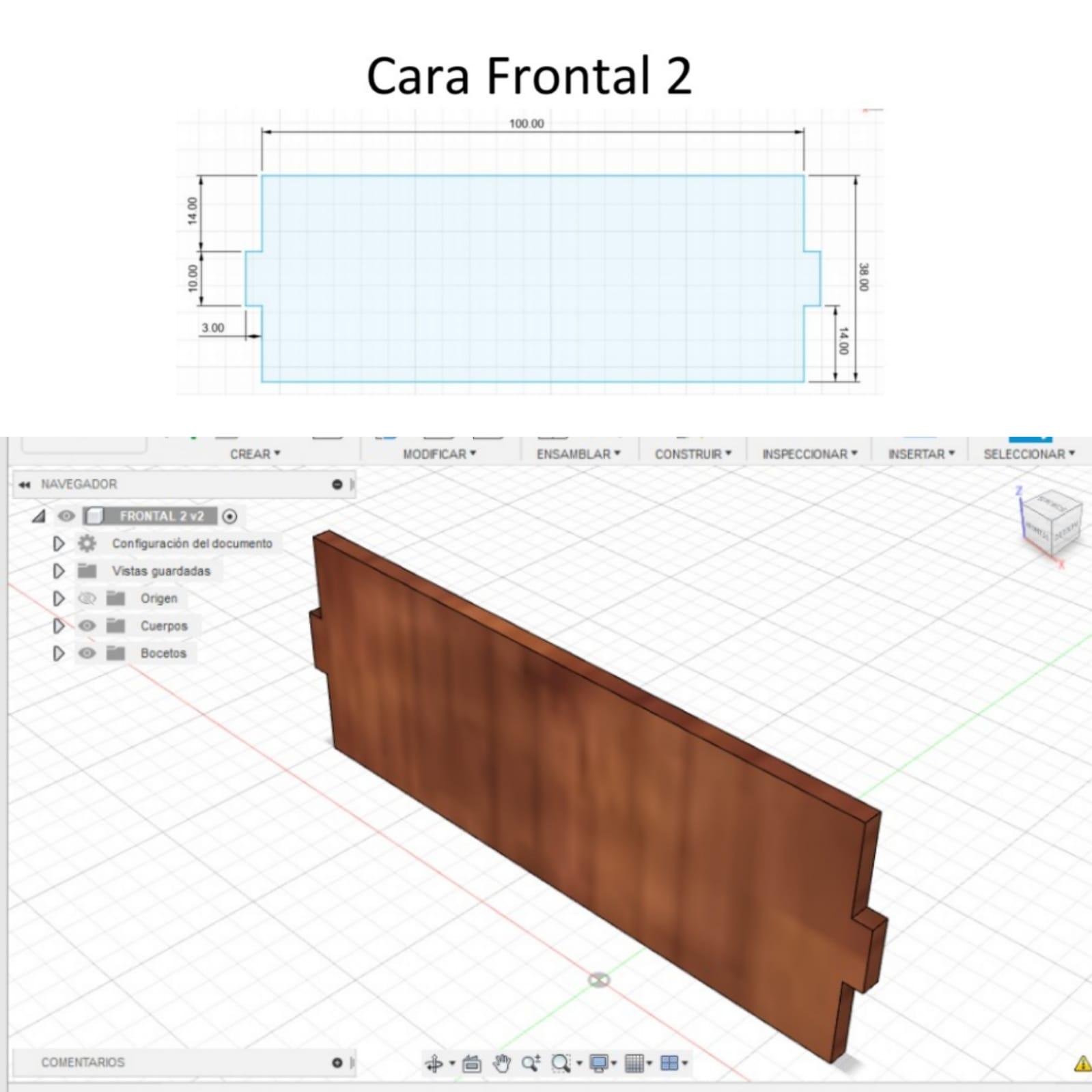Select the Origen label

159,598
